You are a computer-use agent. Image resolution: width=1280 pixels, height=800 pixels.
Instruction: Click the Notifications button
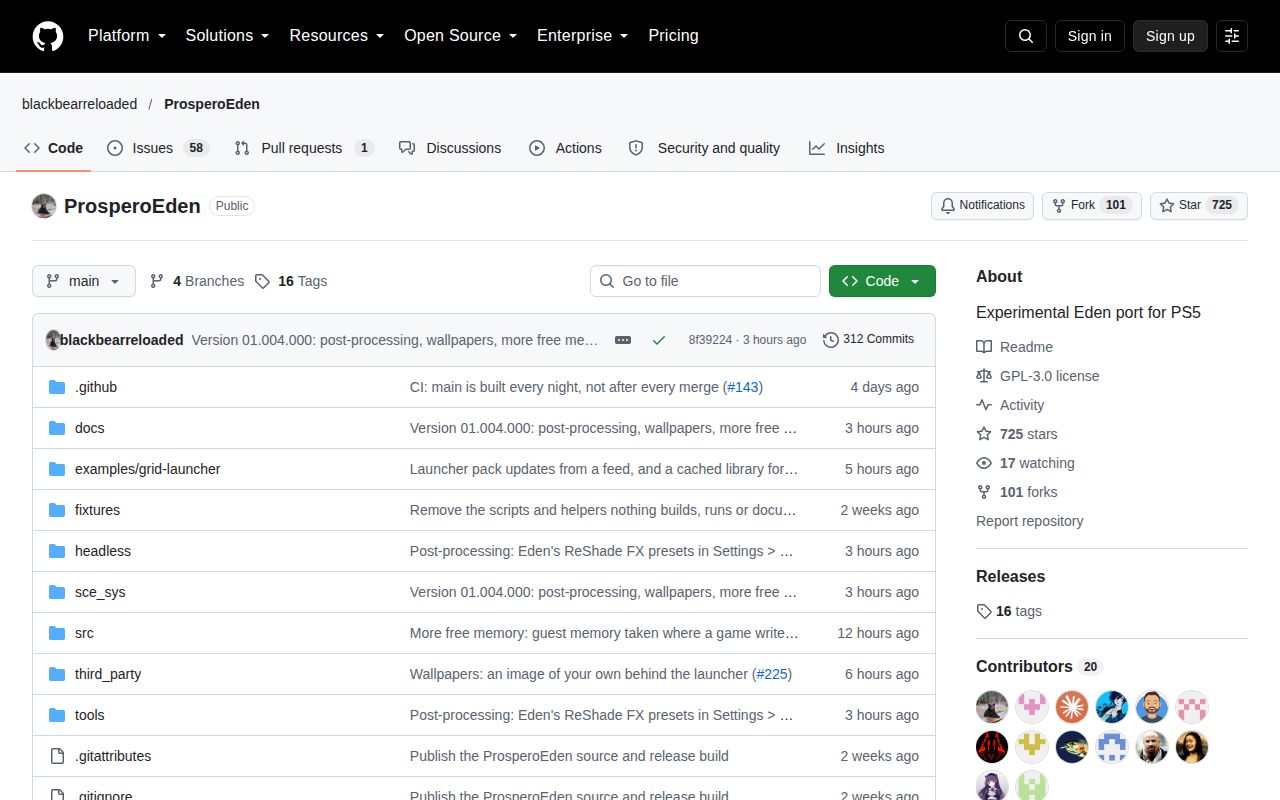coord(982,205)
